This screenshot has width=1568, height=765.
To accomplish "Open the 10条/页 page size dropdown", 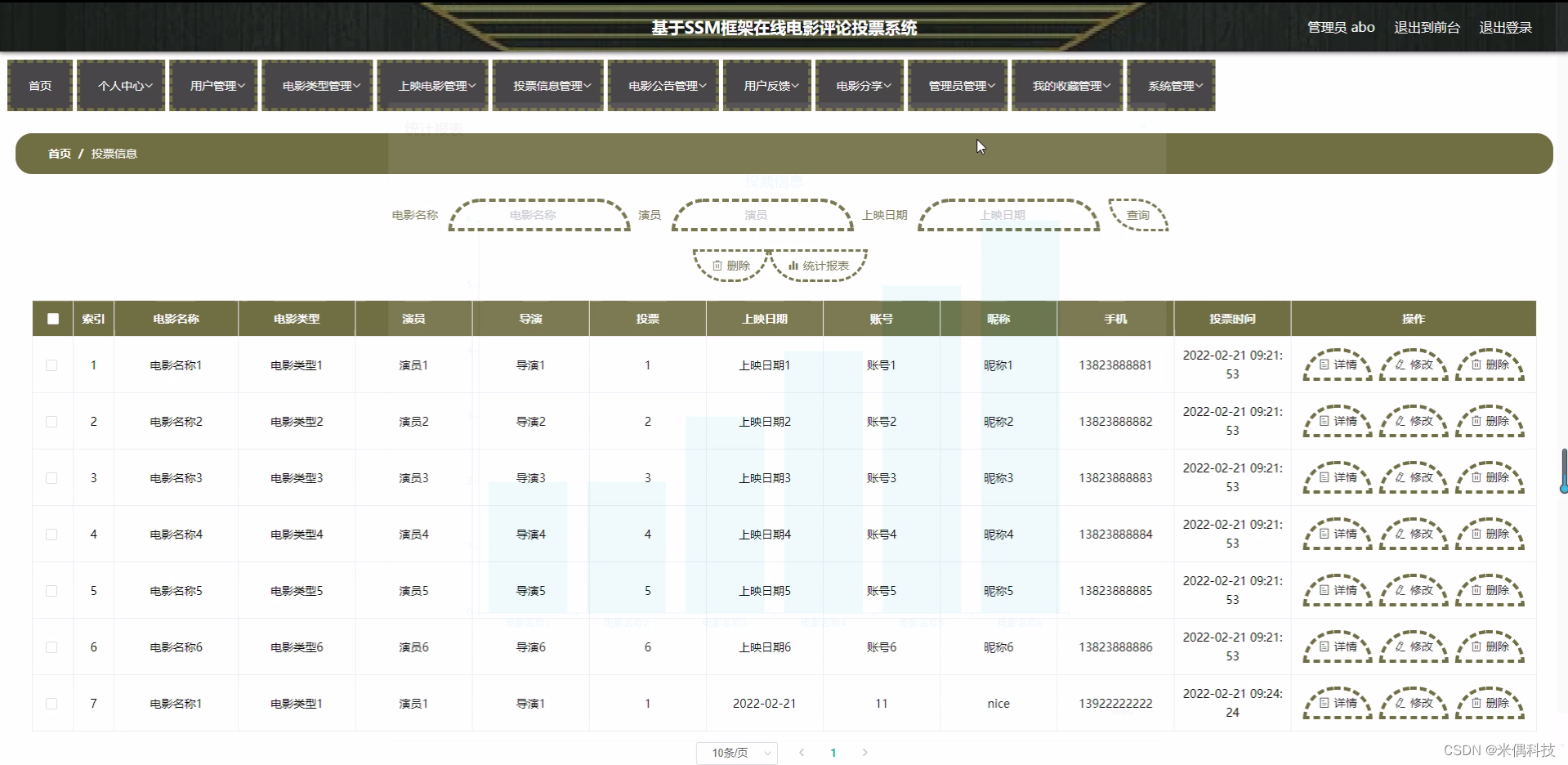I will click(x=735, y=752).
